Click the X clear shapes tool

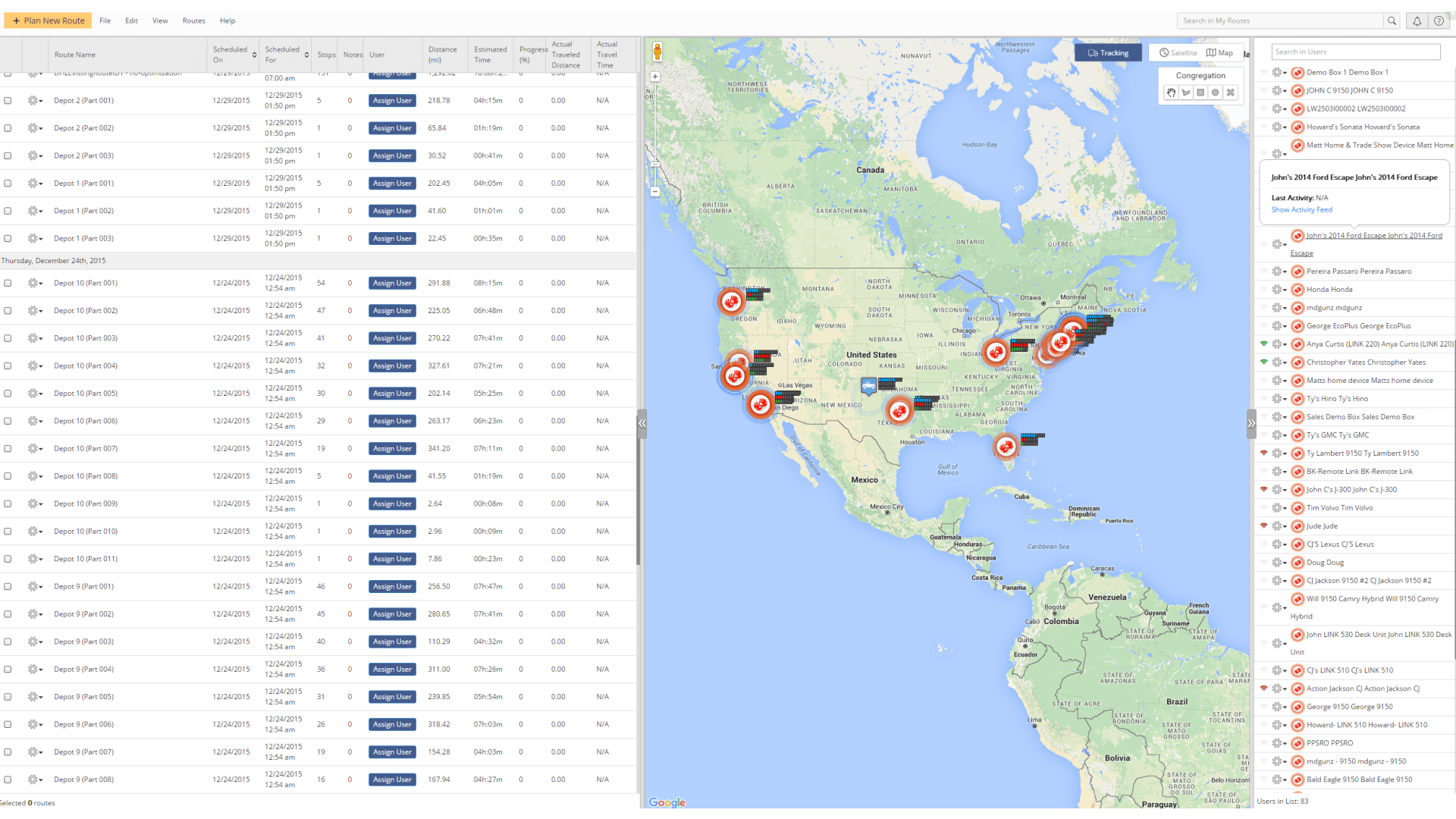[1231, 93]
